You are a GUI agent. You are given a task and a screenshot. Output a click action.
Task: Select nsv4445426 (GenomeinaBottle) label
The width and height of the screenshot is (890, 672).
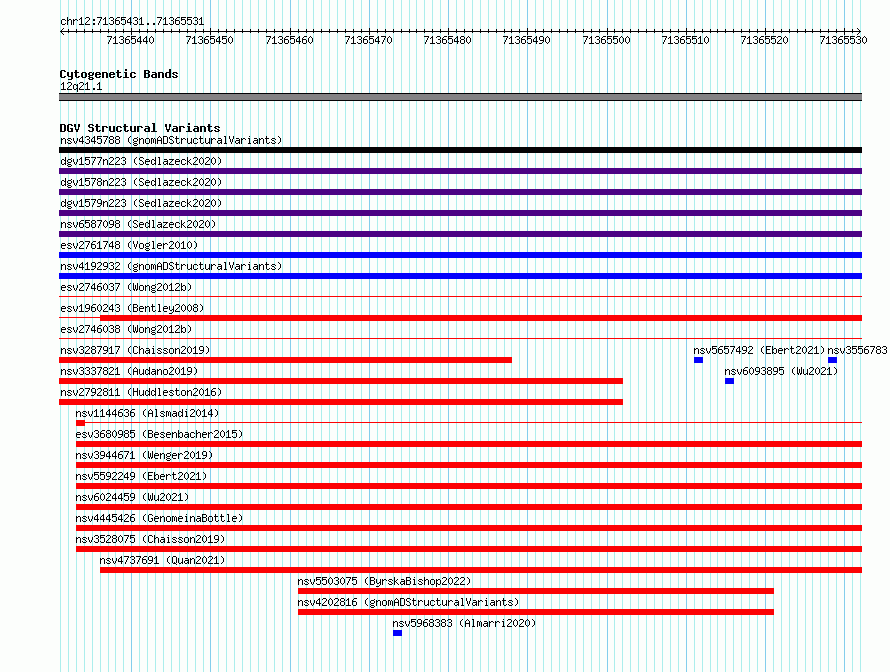pos(159,518)
